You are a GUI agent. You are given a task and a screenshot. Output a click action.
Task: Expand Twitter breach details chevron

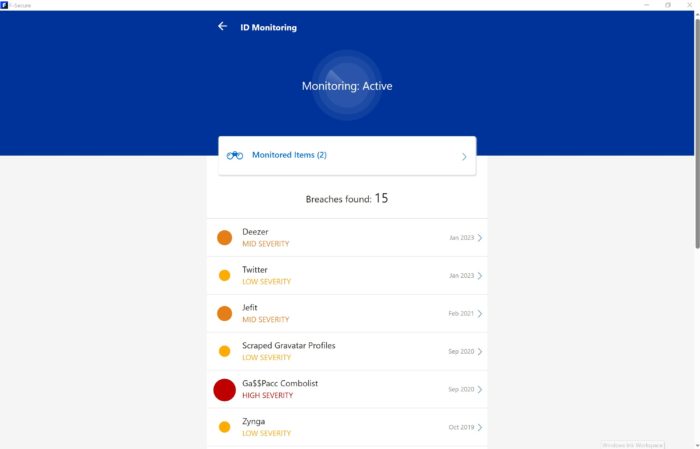pyautogui.click(x=480, y=275)
